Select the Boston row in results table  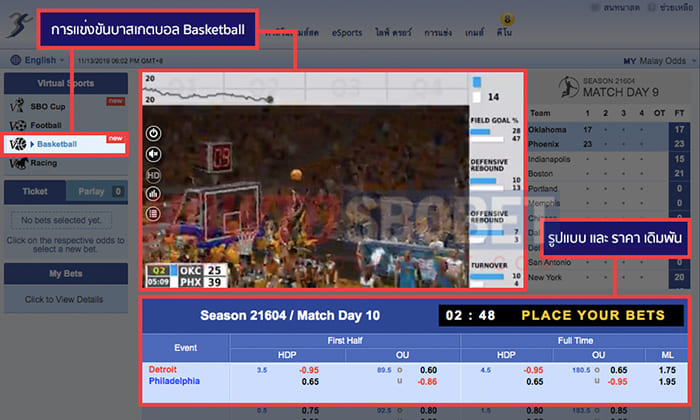pos(608,174)
